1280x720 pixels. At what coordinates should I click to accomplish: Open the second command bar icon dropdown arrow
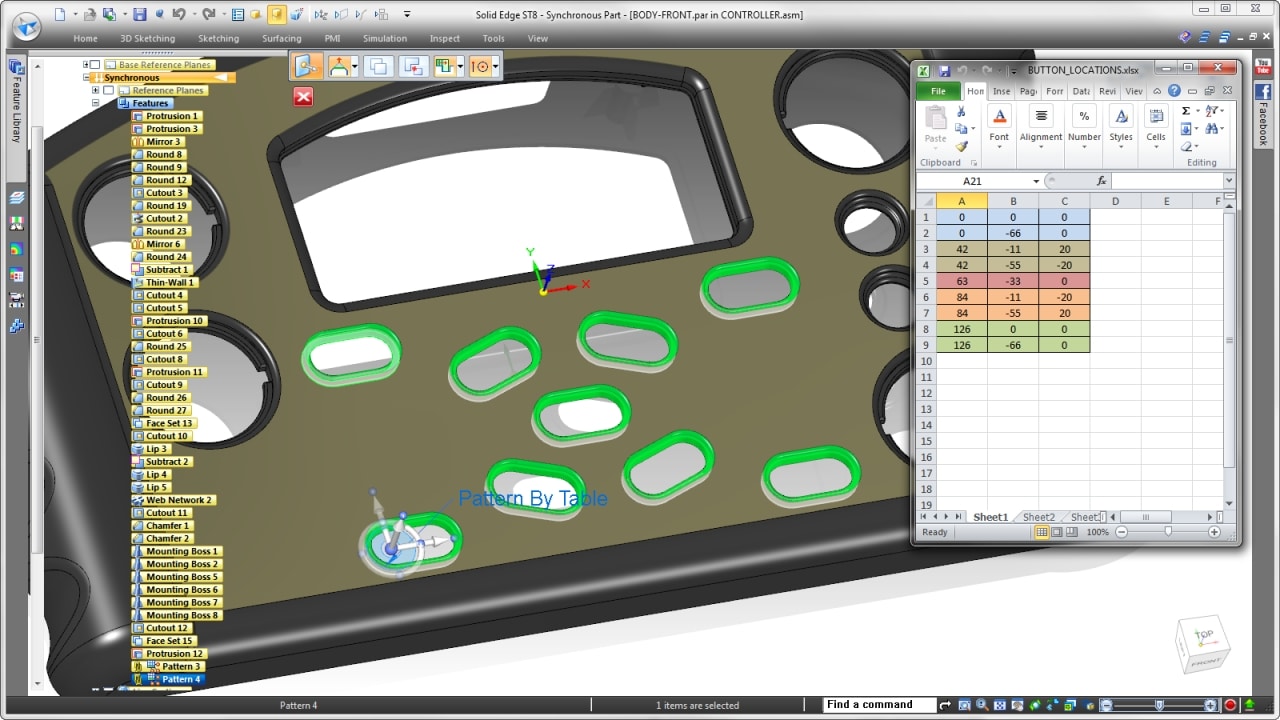(x=353, y=67)
